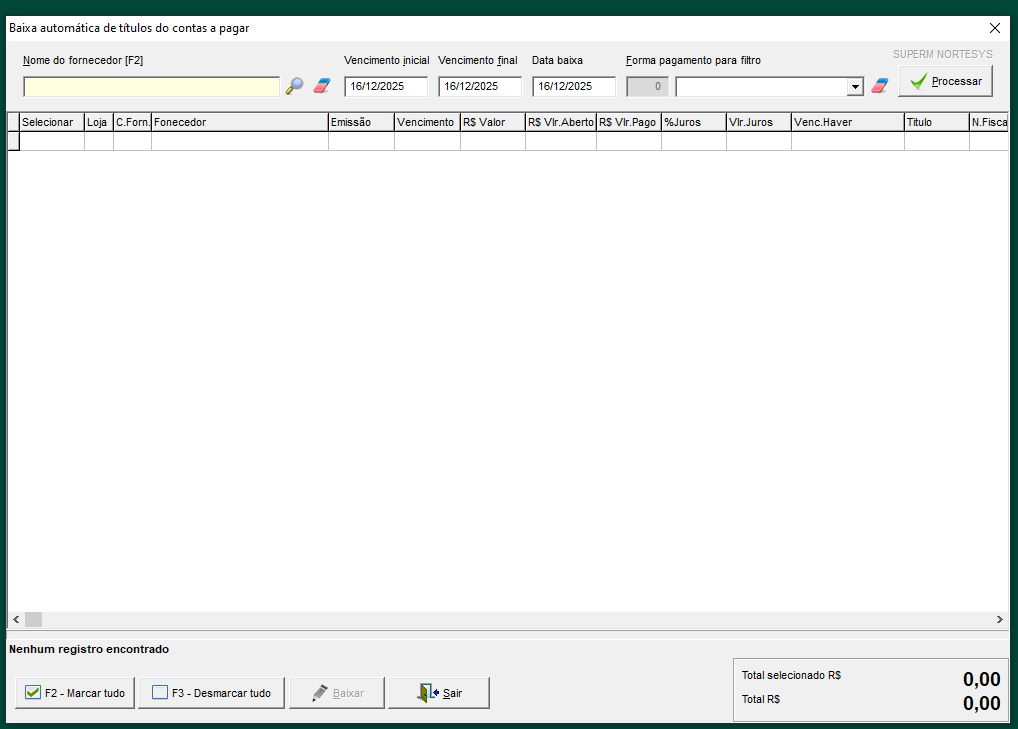Edit the Vencimento inicial date field
Viewport: 1018px width, 729px height.
pyautogui.click(x=386, y=87)
